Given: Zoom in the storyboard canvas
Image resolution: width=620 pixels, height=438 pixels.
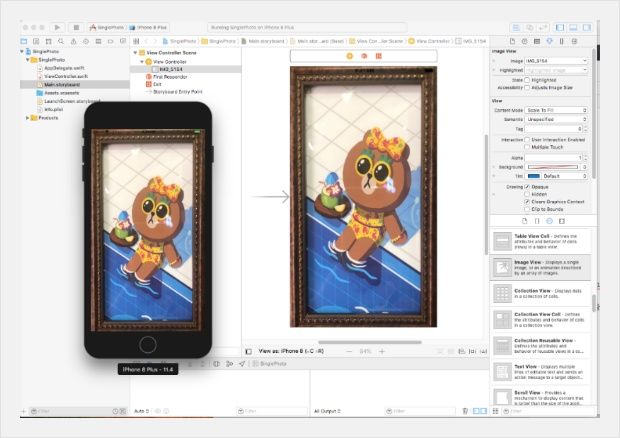Looking at the screenshot, I should click(x=382, y=351).
